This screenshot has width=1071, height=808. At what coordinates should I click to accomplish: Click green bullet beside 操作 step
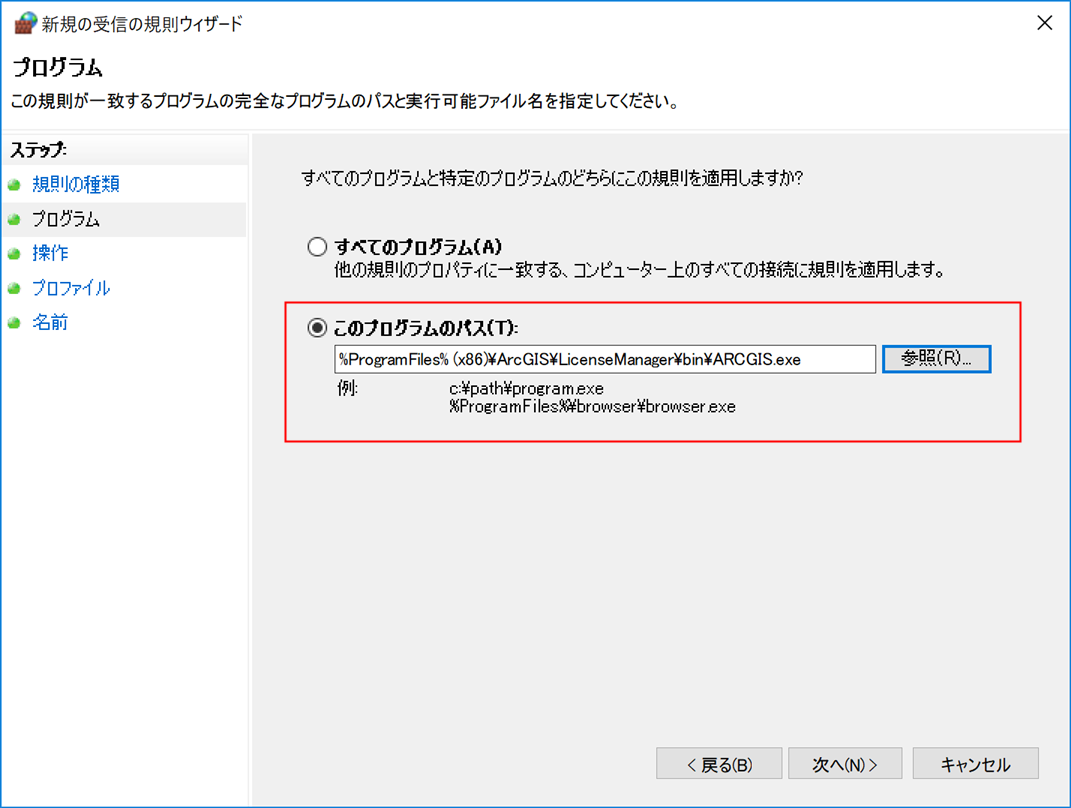14,254
